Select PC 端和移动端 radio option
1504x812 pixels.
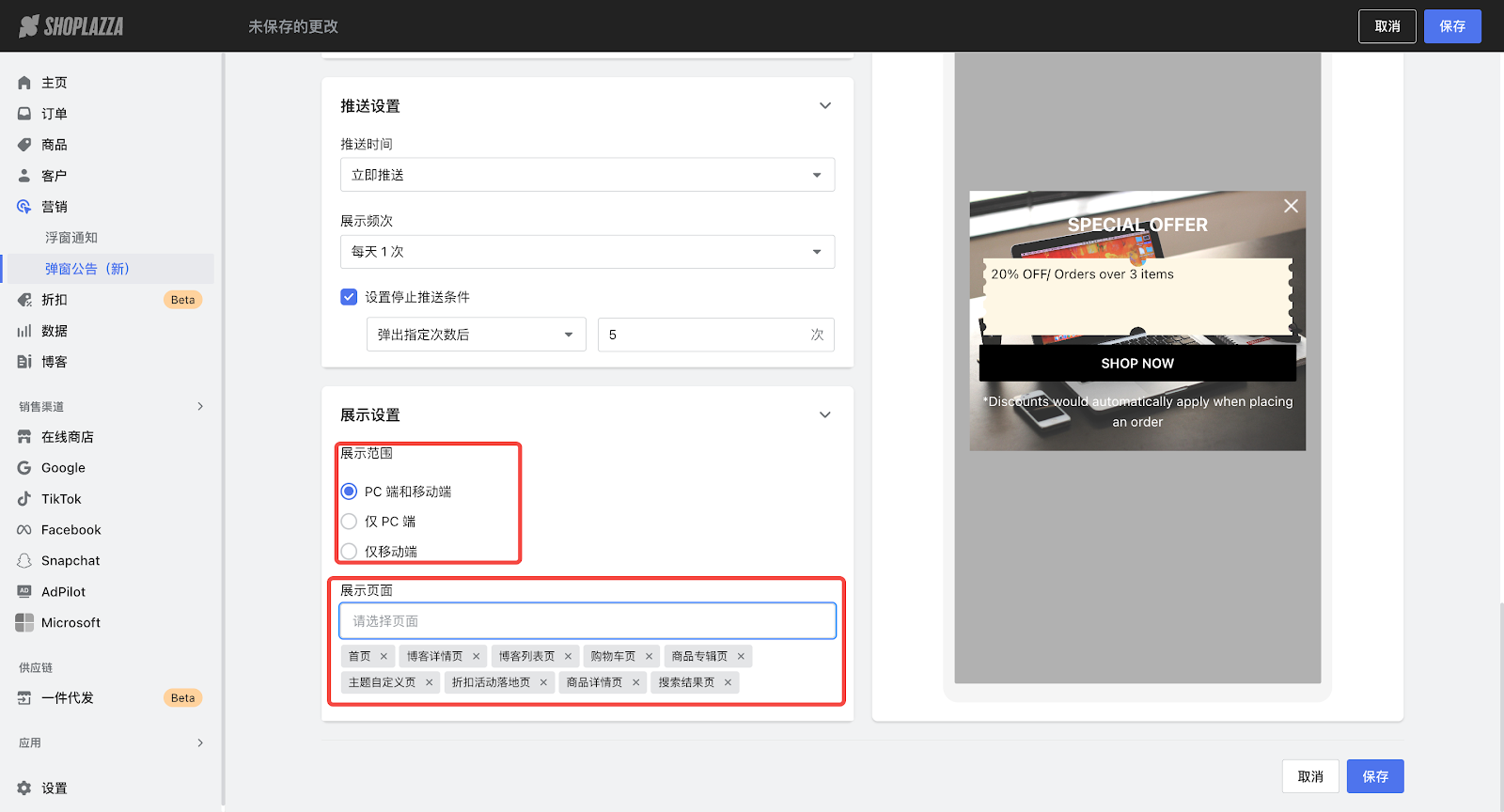coord(349,492)
